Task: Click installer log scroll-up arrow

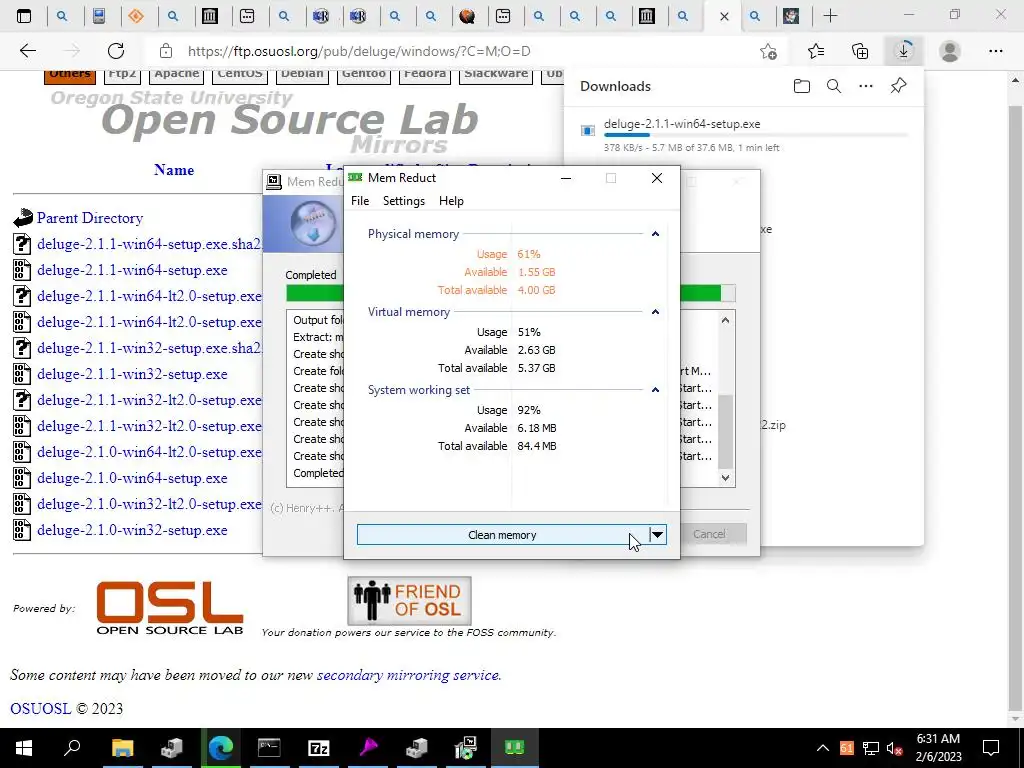Action: tap(725, 320)
